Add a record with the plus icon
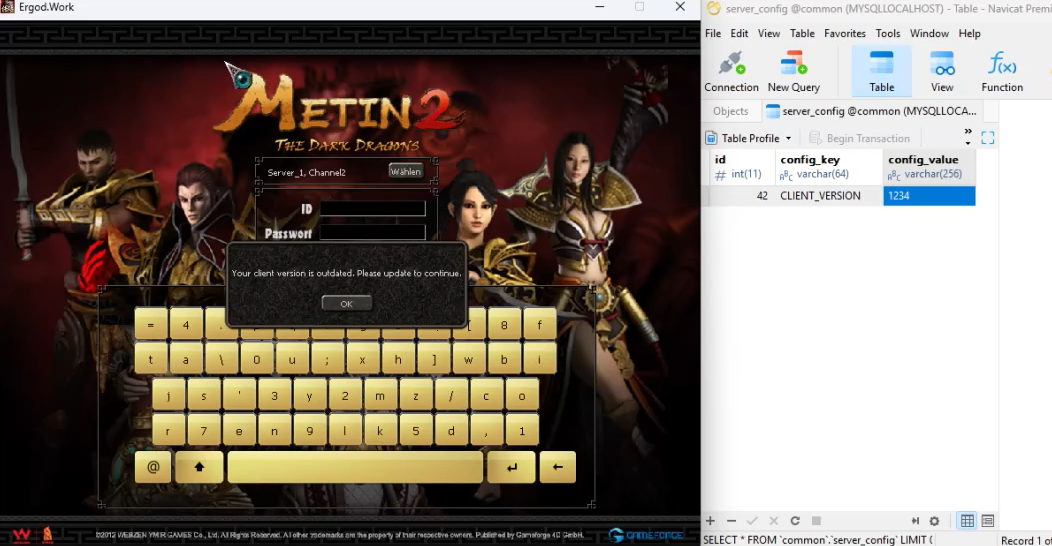 tap(711, 521)
